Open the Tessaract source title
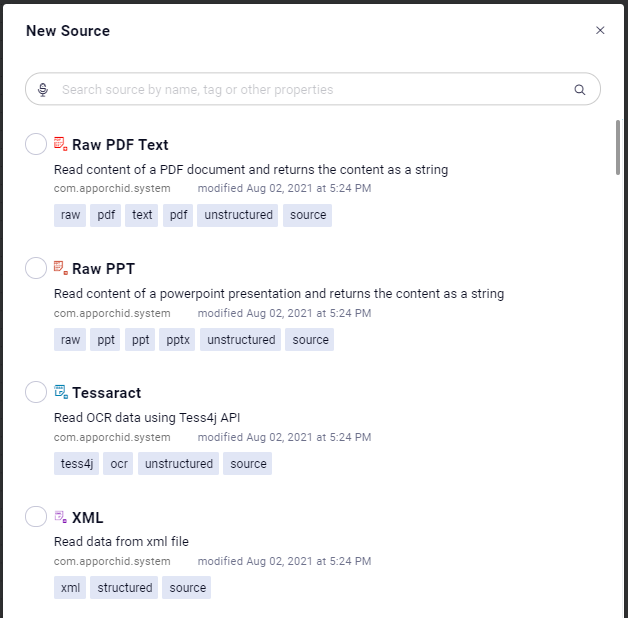The height and width of the screenshot is (618, 628). pyautogui.click(x=106, y=392)
